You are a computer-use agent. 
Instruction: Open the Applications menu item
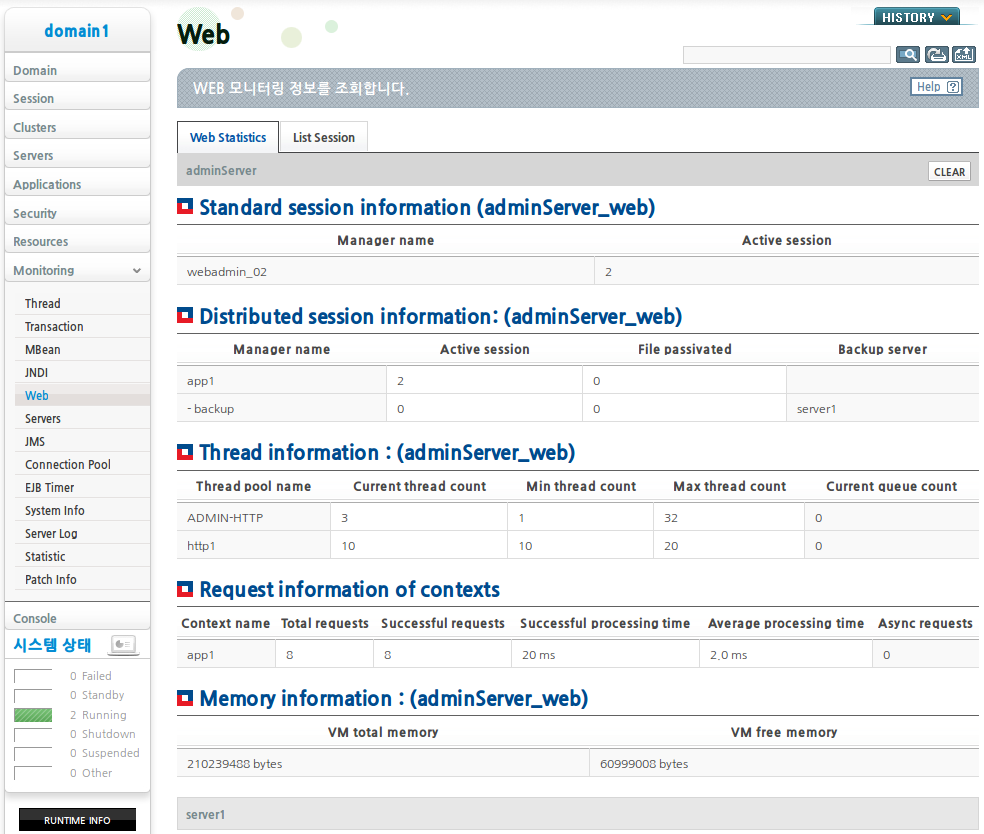point(77,184)
